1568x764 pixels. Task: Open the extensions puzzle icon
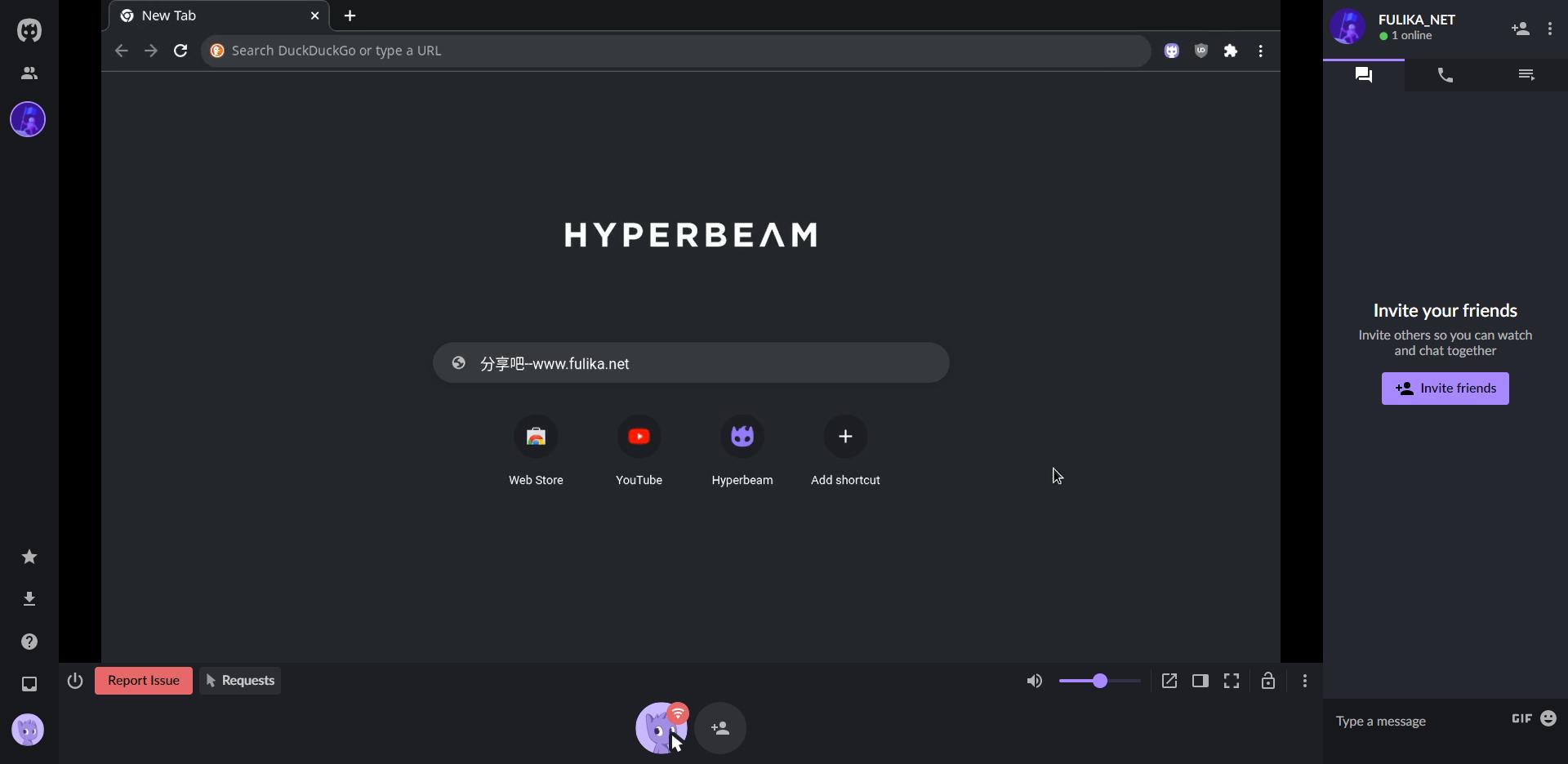(1231, 51)
